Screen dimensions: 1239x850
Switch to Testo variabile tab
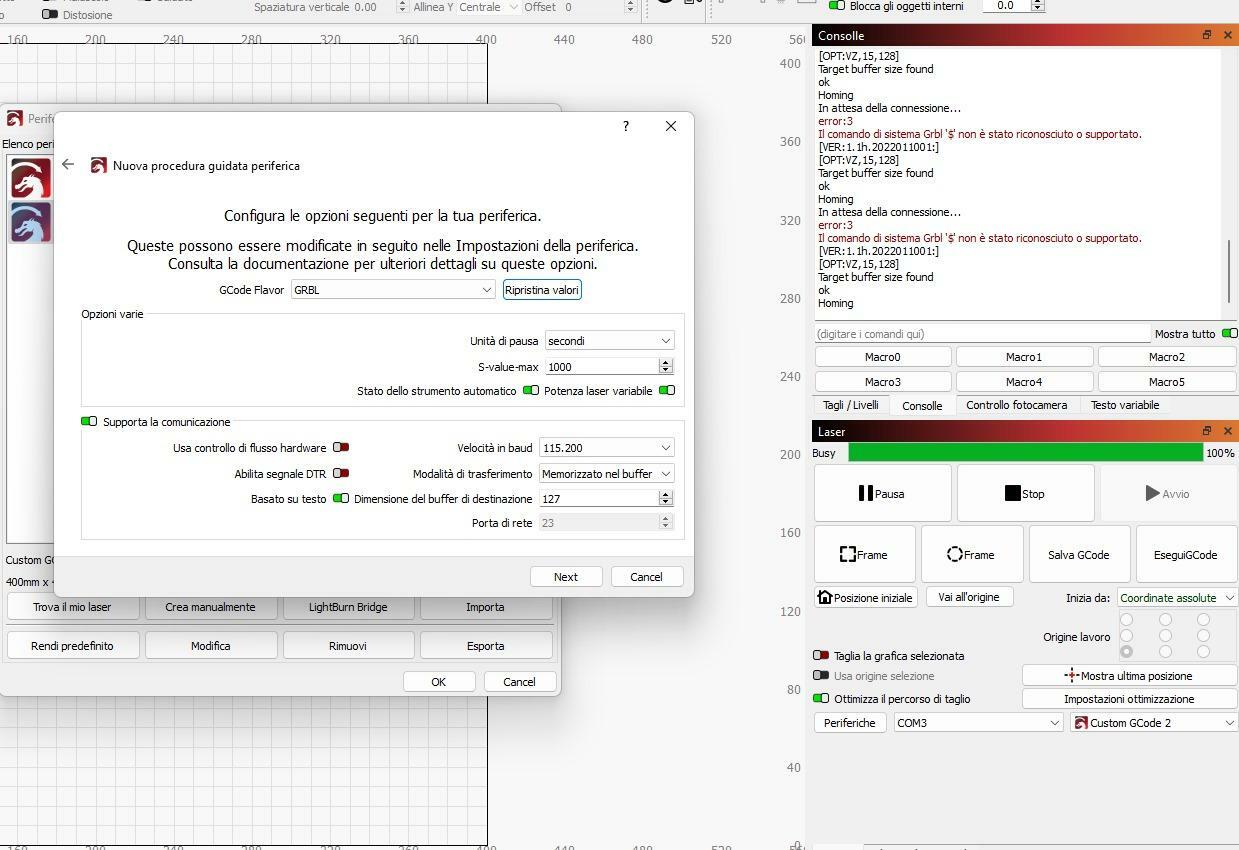pos(1125,405)
